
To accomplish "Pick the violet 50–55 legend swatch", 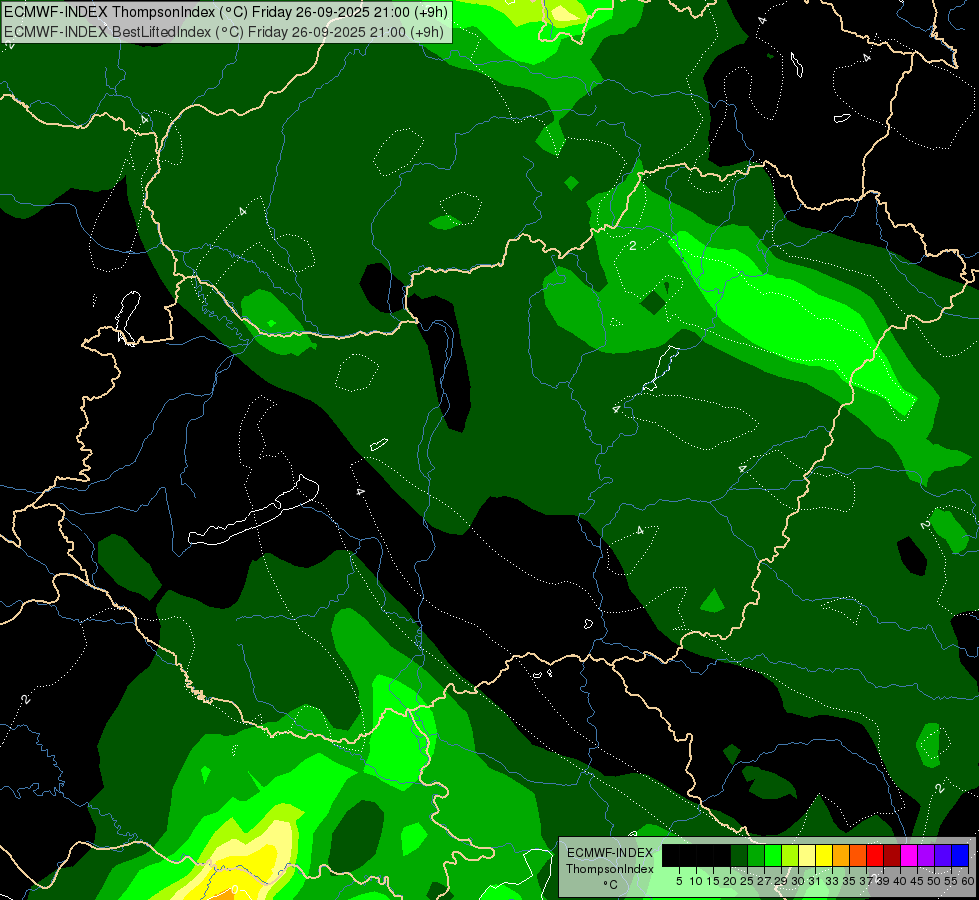I will 943,855.
